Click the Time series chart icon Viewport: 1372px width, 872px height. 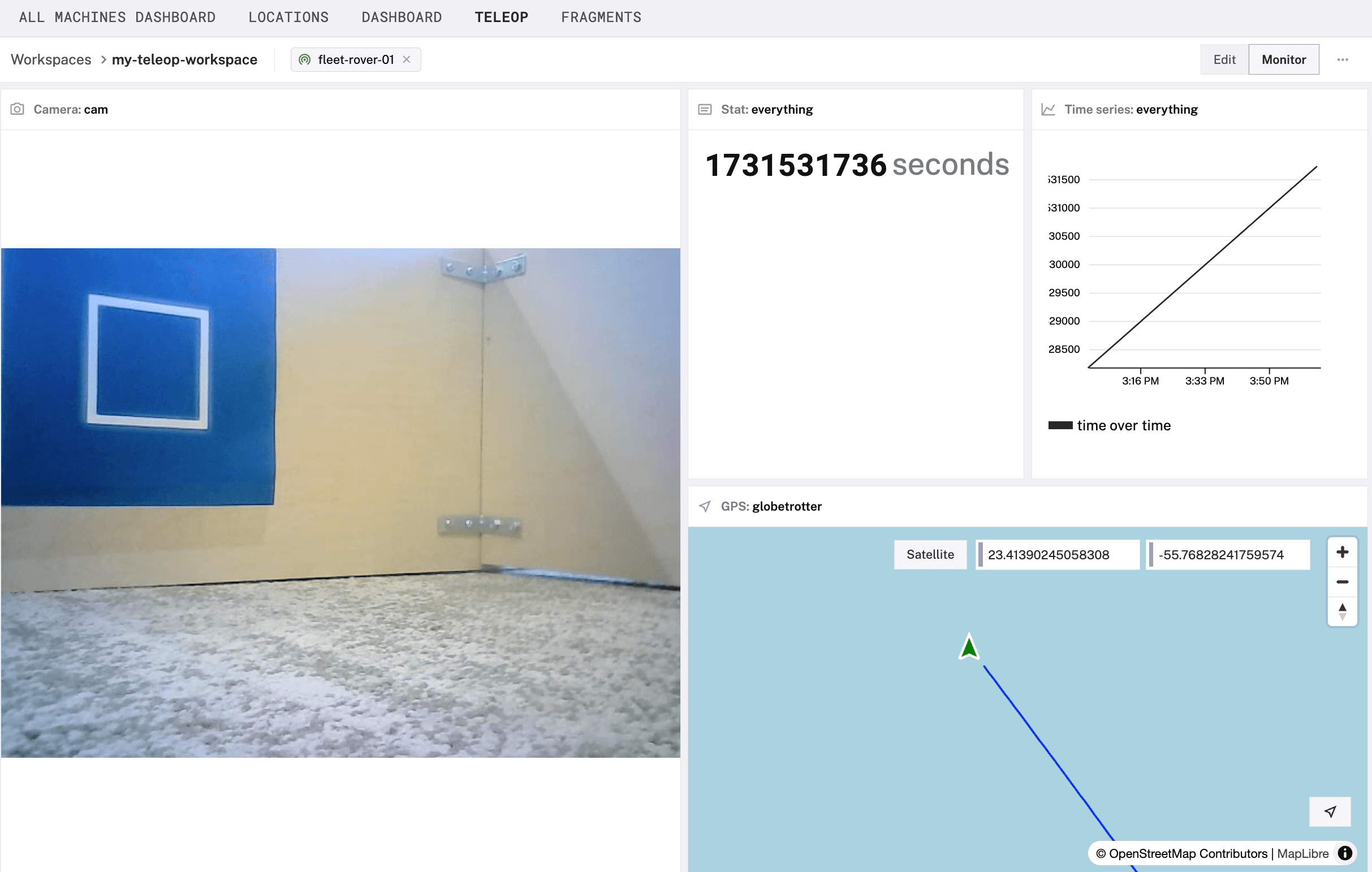(1048, 109)
